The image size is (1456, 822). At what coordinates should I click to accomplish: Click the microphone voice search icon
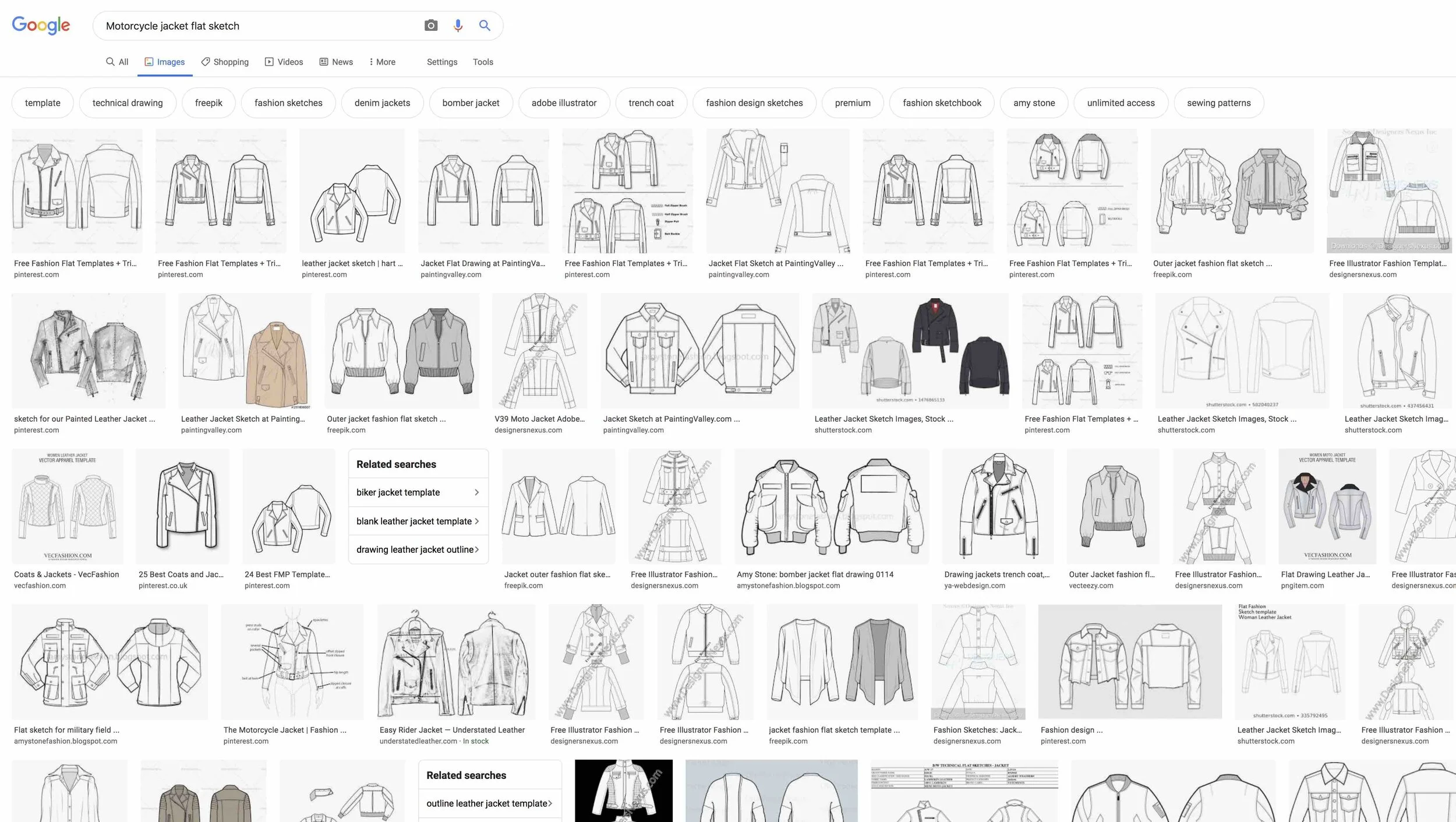tap(458, 26)
